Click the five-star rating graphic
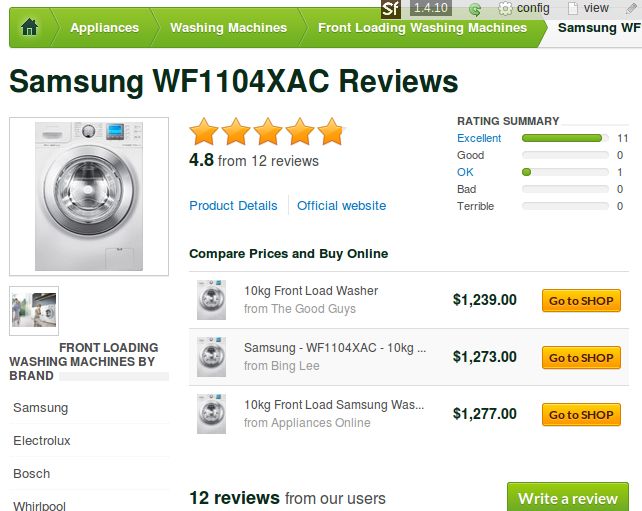The image size is (642, 511). click(267, 131)
